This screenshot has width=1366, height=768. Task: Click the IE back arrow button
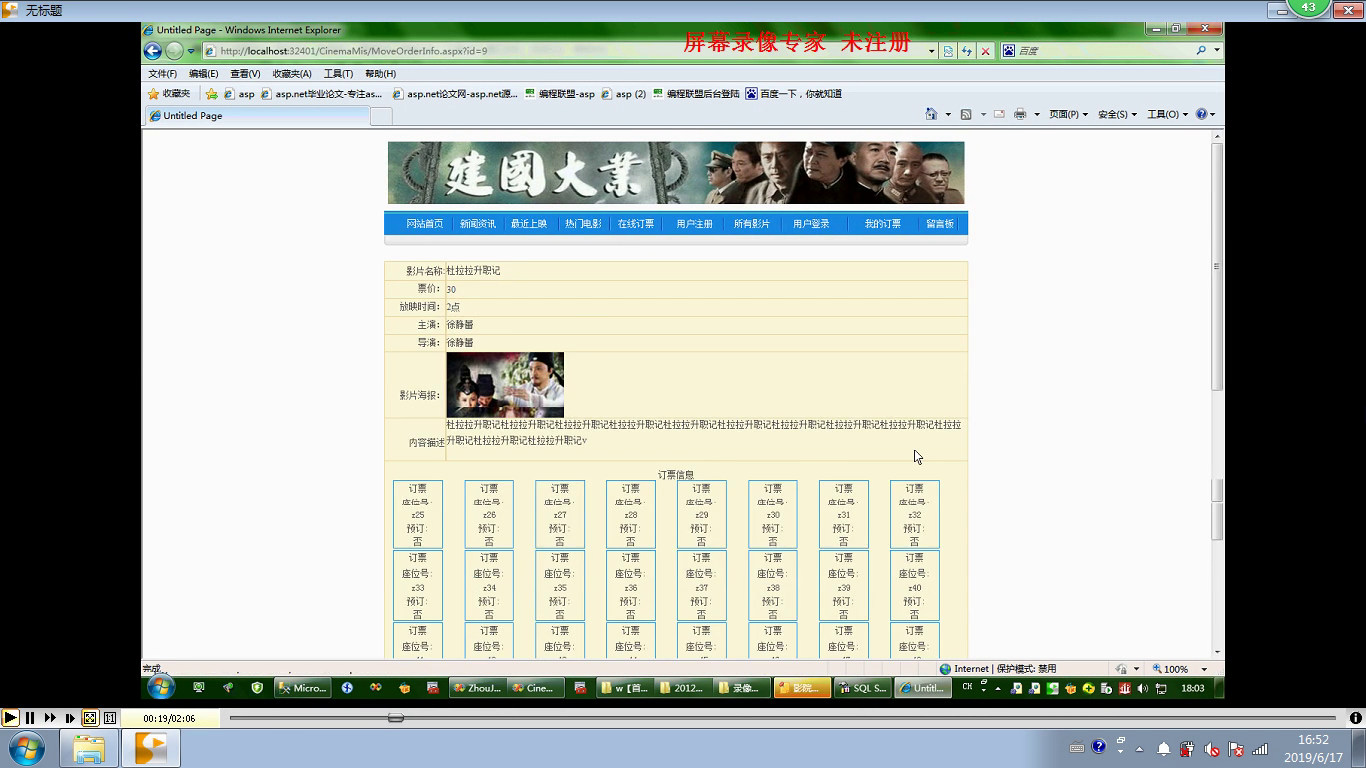pos(153,51)
